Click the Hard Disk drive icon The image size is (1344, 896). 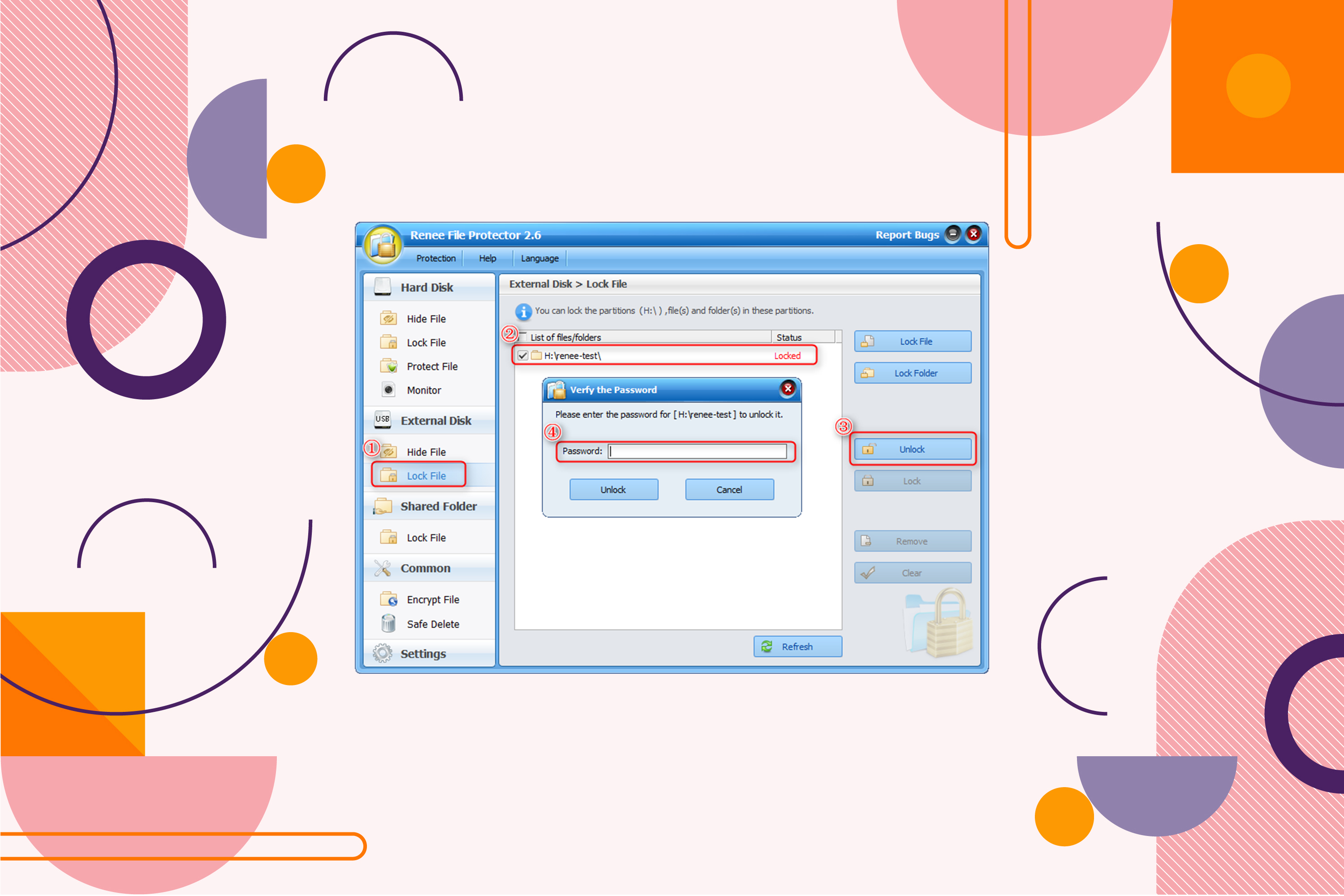(x=382, y=286)
